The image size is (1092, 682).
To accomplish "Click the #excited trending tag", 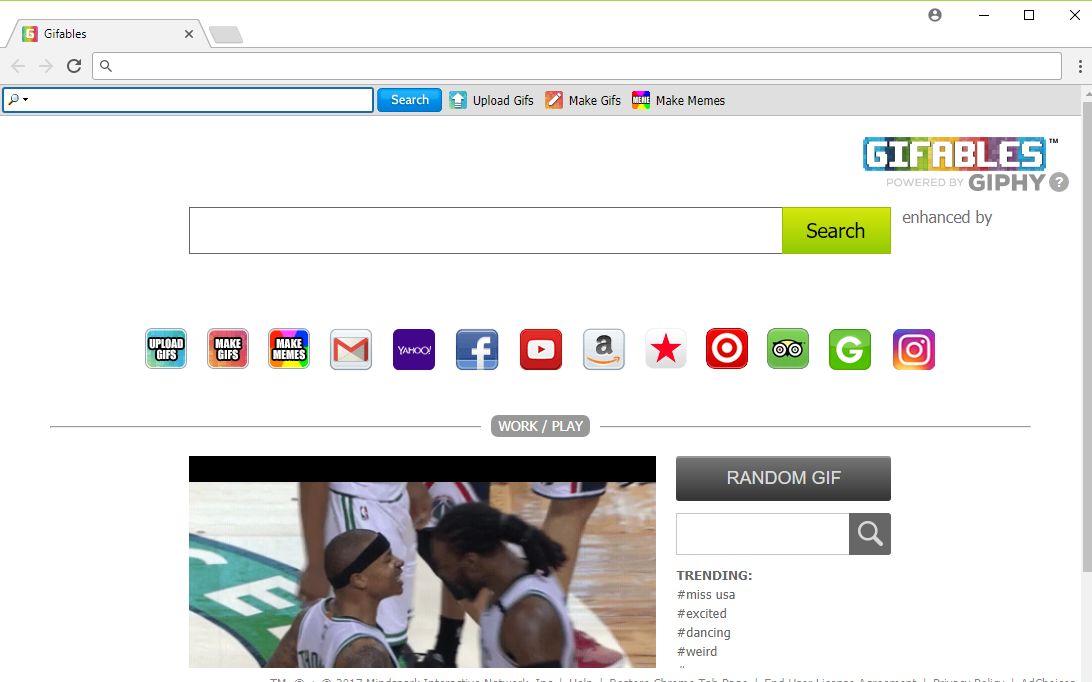I will 701,613.
